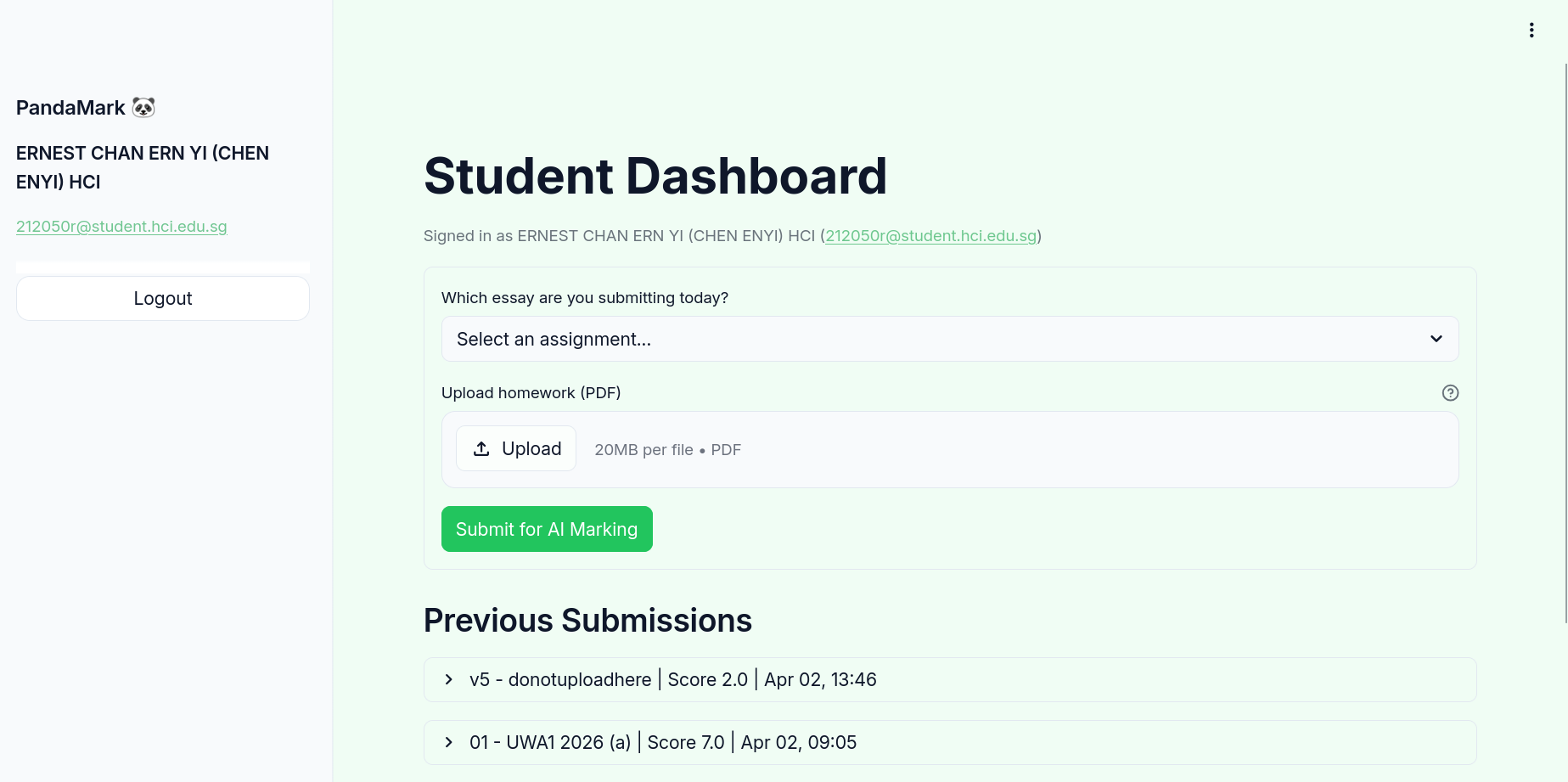The height and width of the screenshot is (782, 1568).
Task: Click the assignment dropdown chevron arrow
Action: coord(1436,340)
